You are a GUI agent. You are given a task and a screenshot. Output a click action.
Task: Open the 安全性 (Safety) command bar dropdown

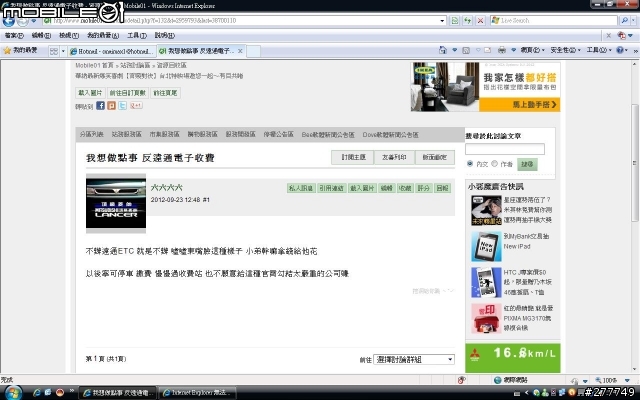[565, 50]
